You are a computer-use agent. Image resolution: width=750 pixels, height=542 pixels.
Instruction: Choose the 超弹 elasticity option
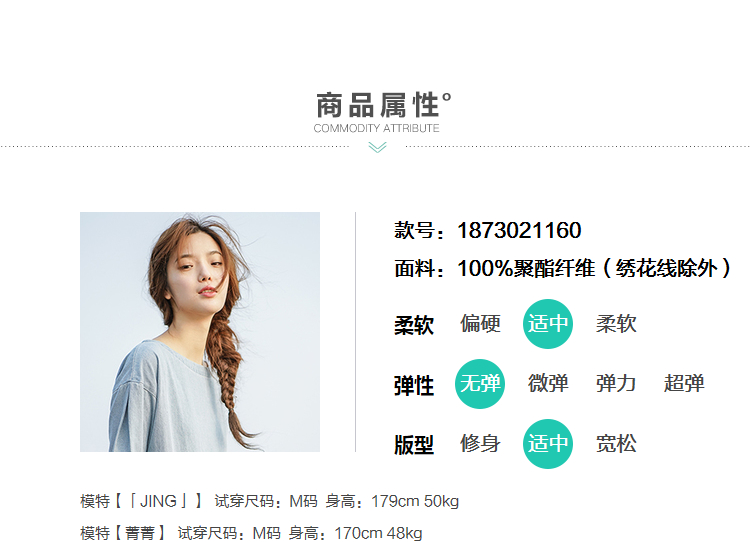[x=684, y=384]
